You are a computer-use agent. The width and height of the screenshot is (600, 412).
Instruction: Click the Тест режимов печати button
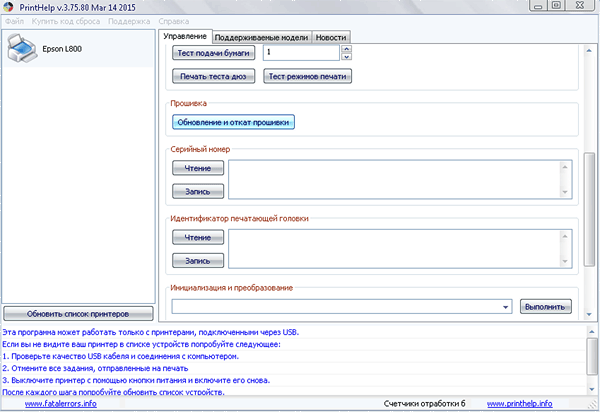[x=307, y=76]
